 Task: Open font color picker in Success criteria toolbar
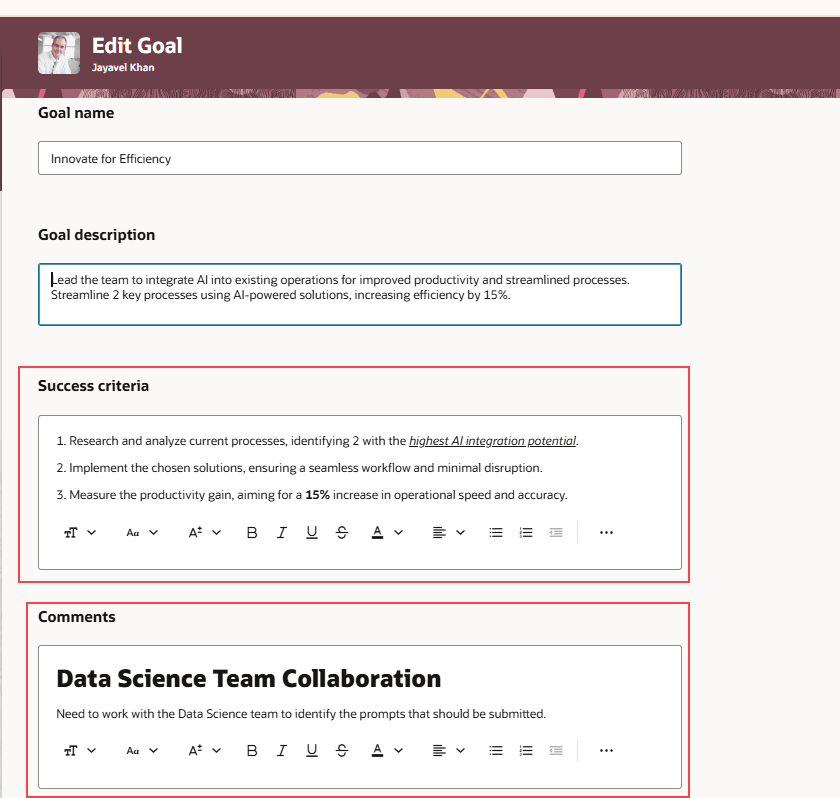tap(387, 532)
